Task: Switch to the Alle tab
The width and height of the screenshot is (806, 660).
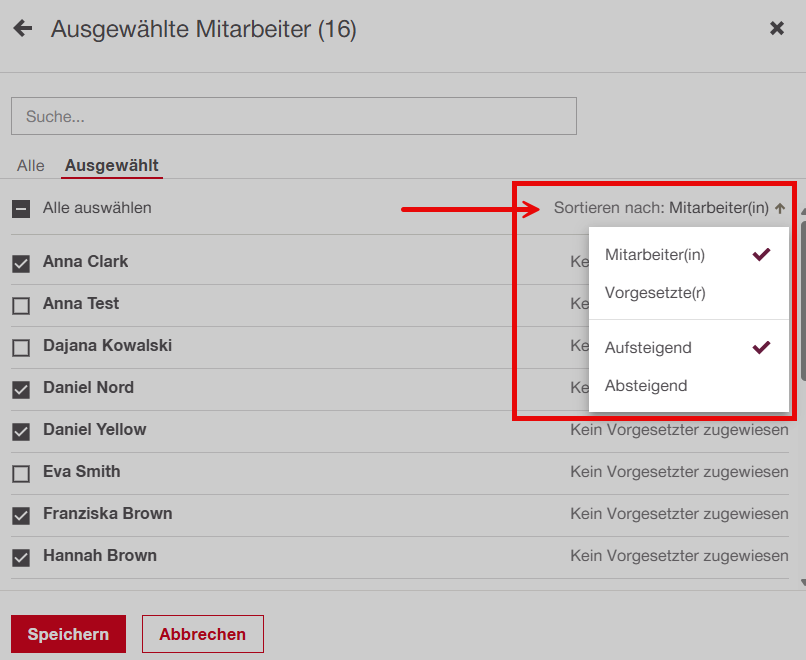Action: [31, 165]
